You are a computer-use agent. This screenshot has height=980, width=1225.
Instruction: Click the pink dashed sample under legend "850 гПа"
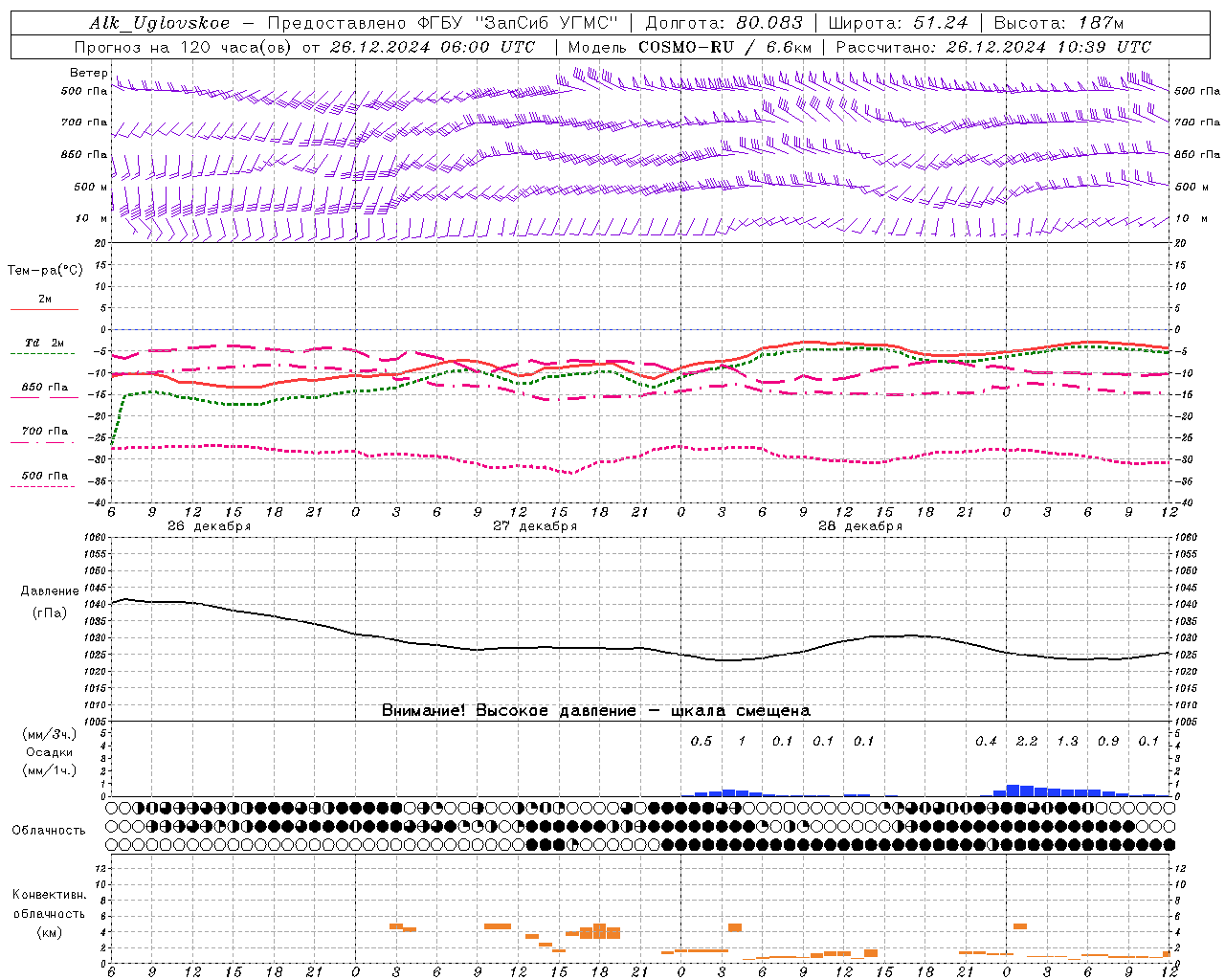click(42, 398)
